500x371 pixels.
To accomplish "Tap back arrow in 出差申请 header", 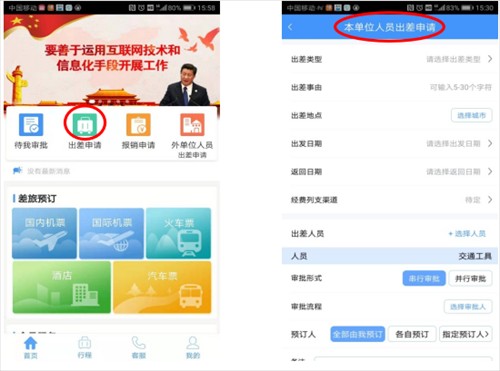I will click(290, 27).
